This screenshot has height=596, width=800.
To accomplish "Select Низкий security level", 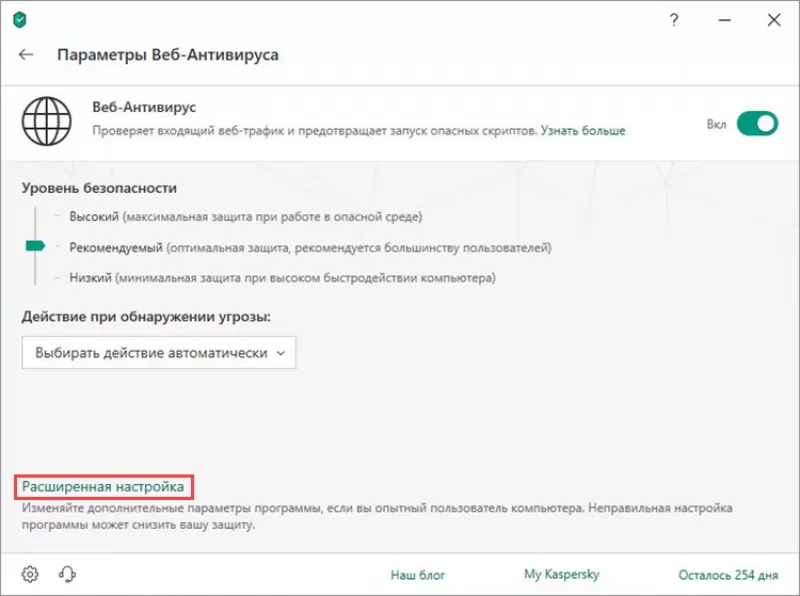I will (x=91, y=277).
